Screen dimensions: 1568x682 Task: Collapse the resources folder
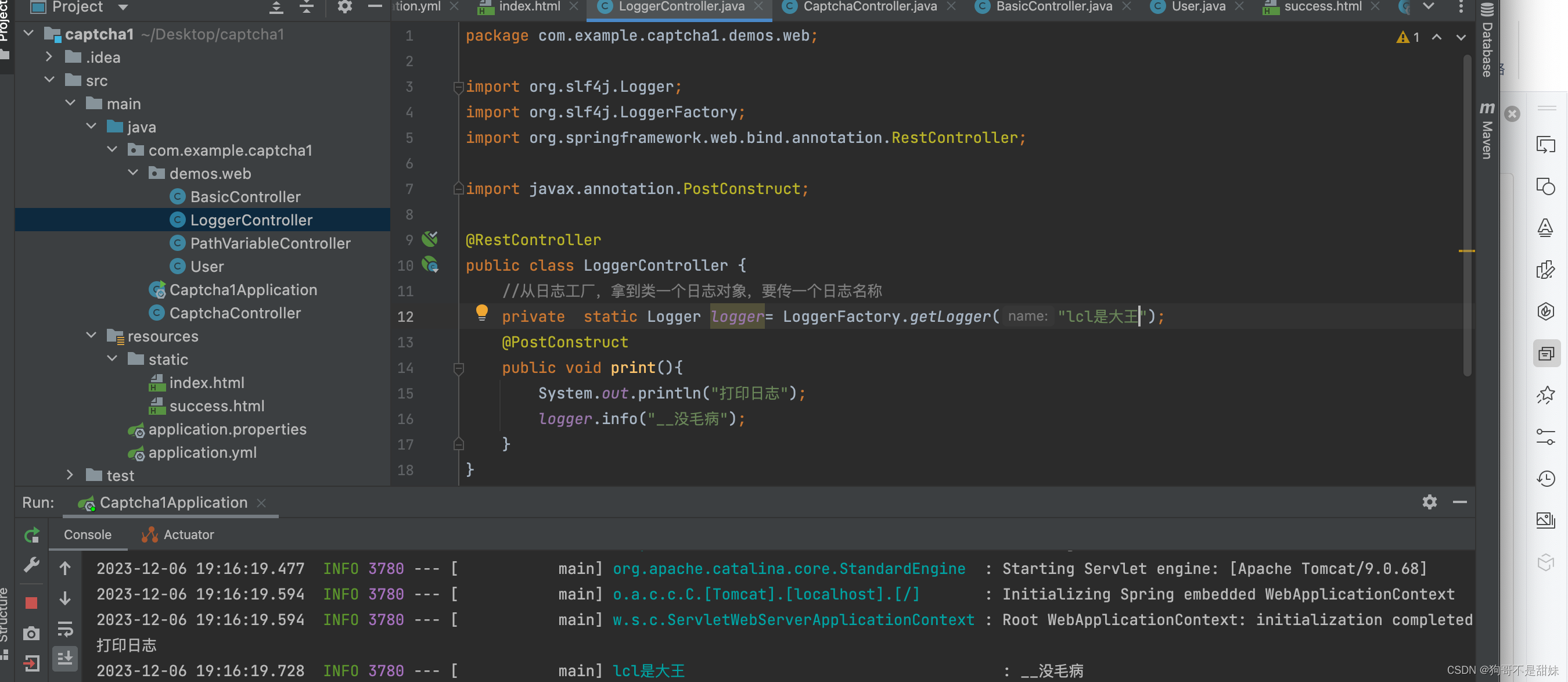[91, 335]
